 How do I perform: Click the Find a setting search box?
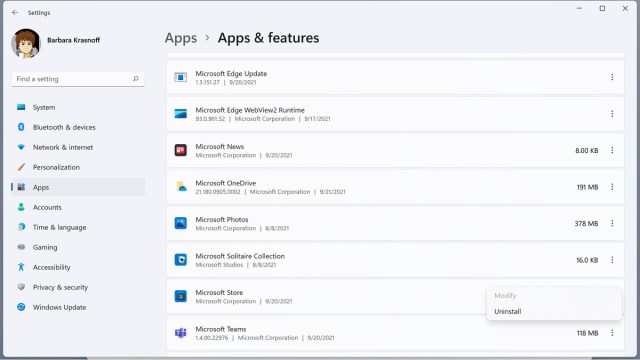pyautogui.click(x=78, y=79)
